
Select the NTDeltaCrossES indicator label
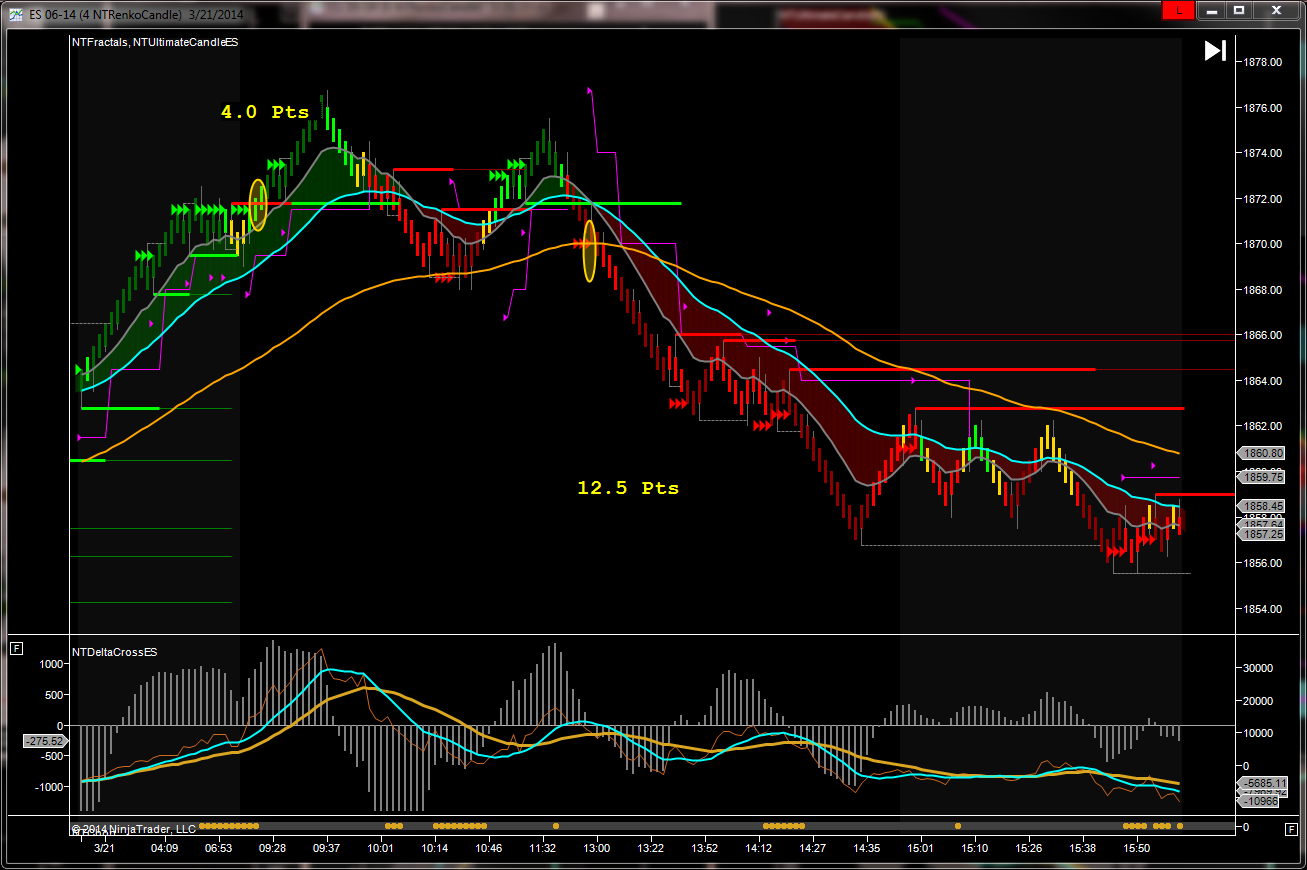tap(114, 652)
